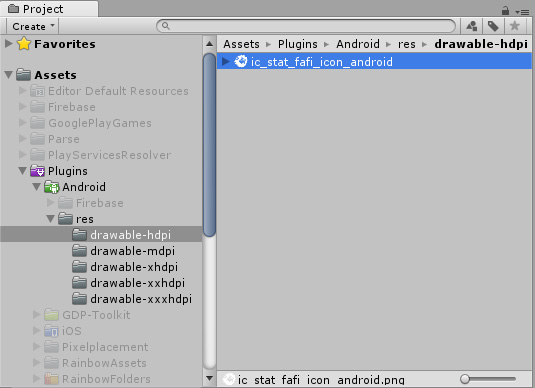The width and height of the screenshot is (535, 388).
Task: Collapse the res folder arrow
Action: 51,219
